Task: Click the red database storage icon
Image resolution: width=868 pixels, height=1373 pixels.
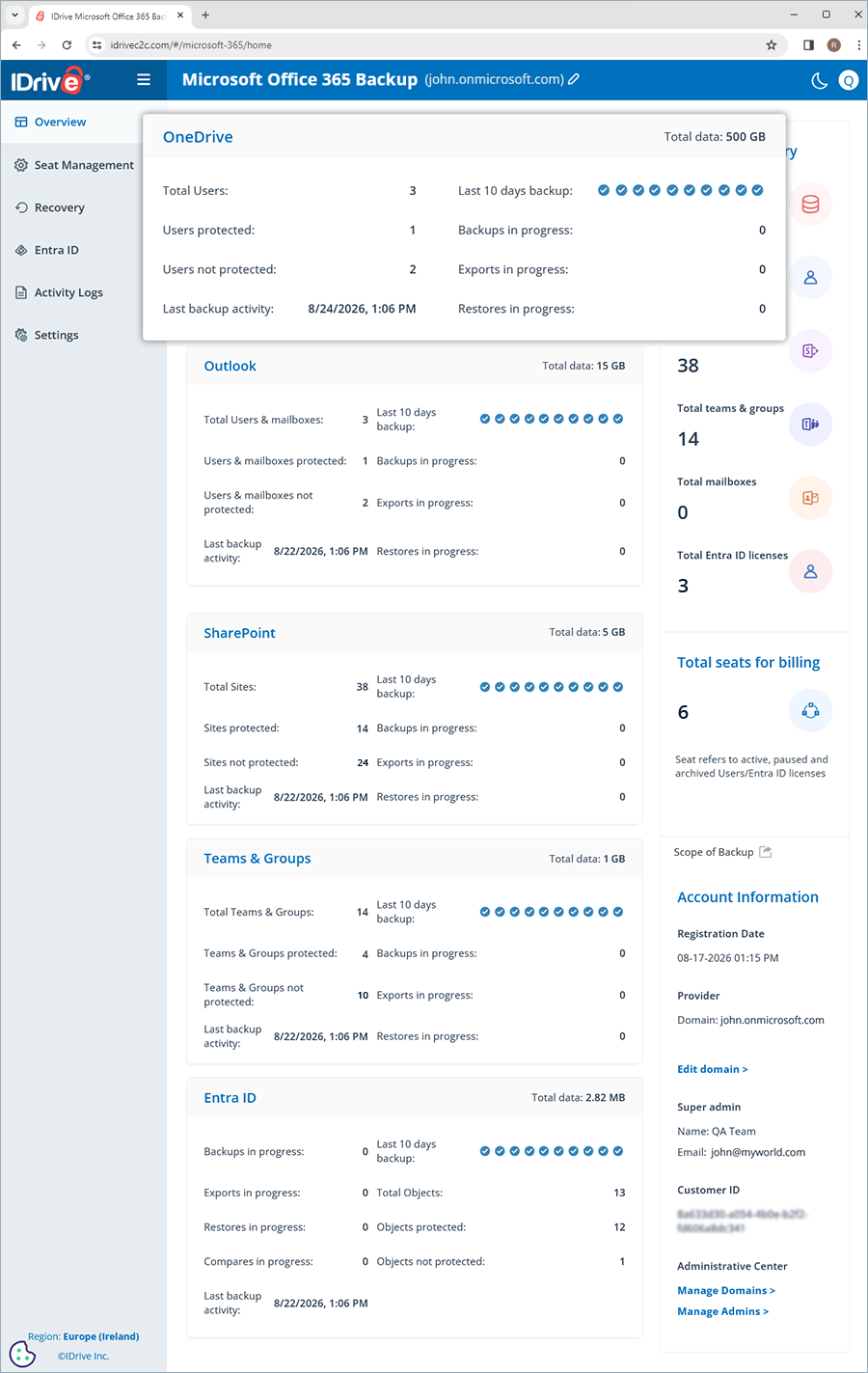Action: (810, 205)
